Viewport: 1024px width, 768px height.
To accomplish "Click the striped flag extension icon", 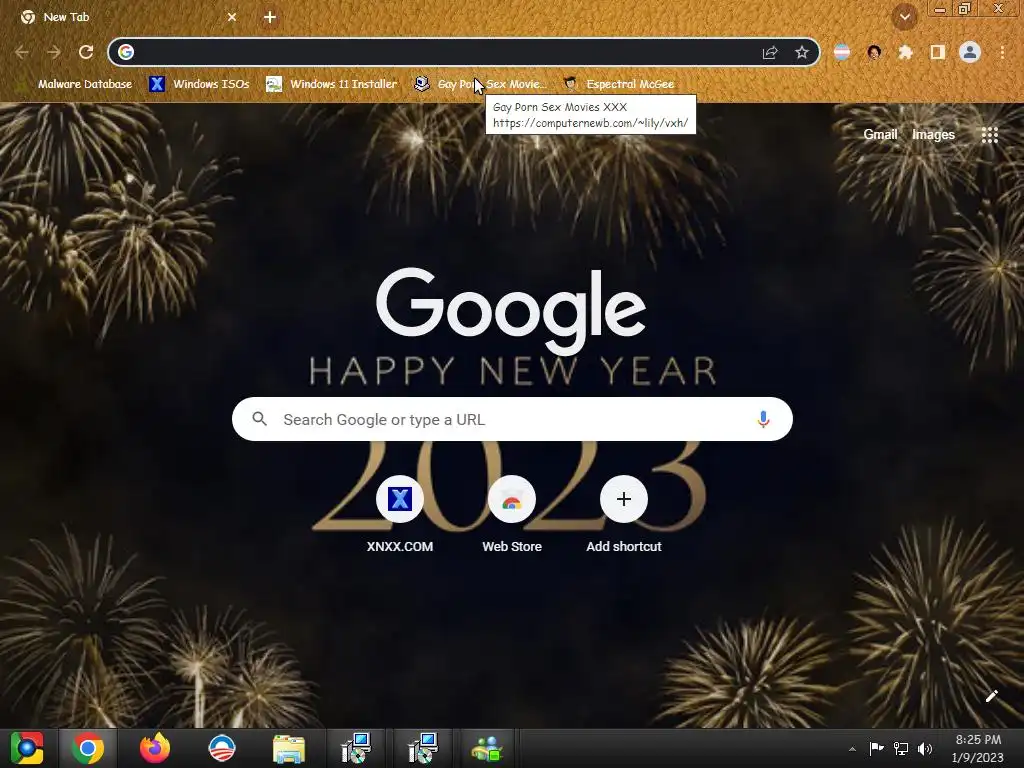I will [x=842, y=52].
